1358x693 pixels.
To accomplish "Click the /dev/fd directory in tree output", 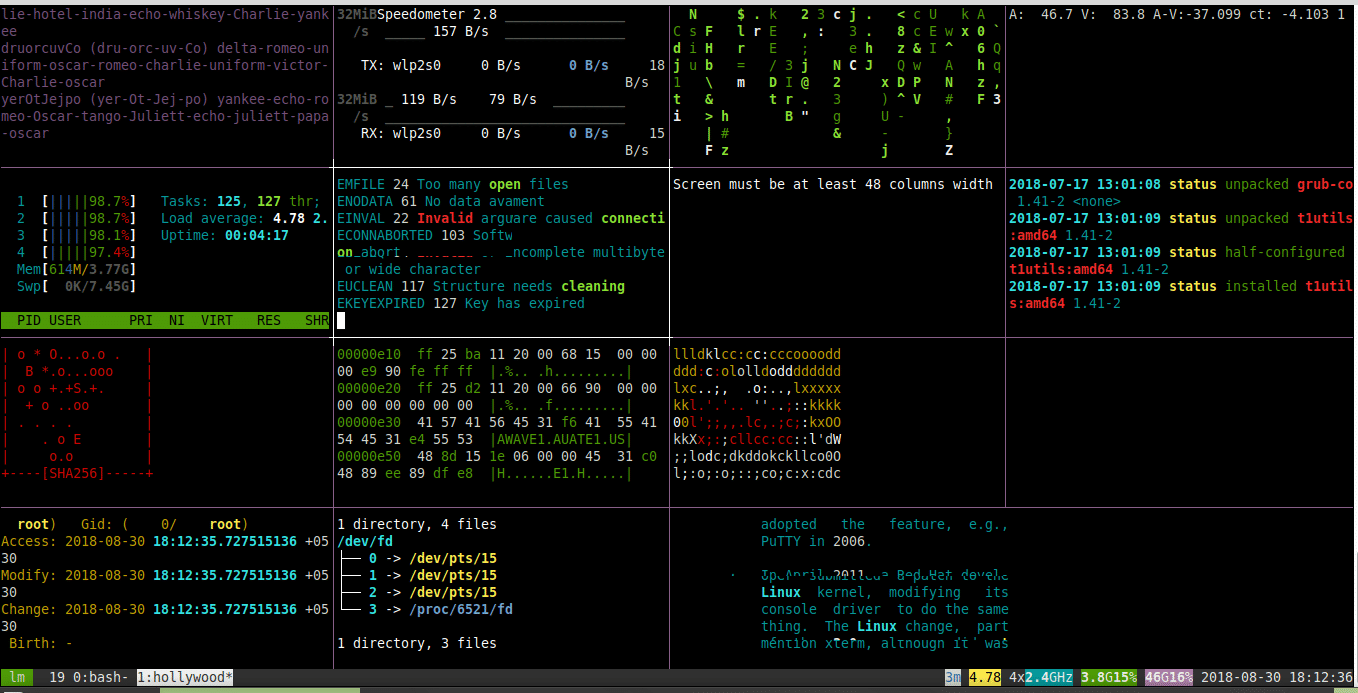I will click(365, 541).
